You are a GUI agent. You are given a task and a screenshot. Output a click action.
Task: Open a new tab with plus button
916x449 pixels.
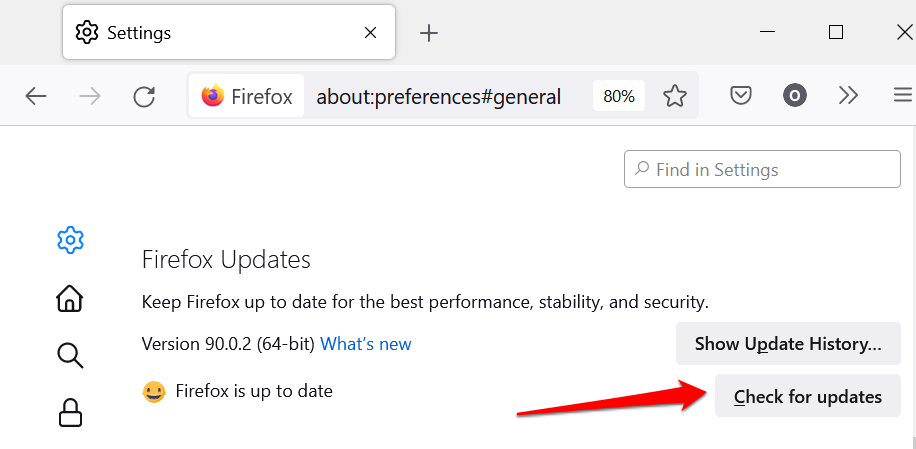429,33
